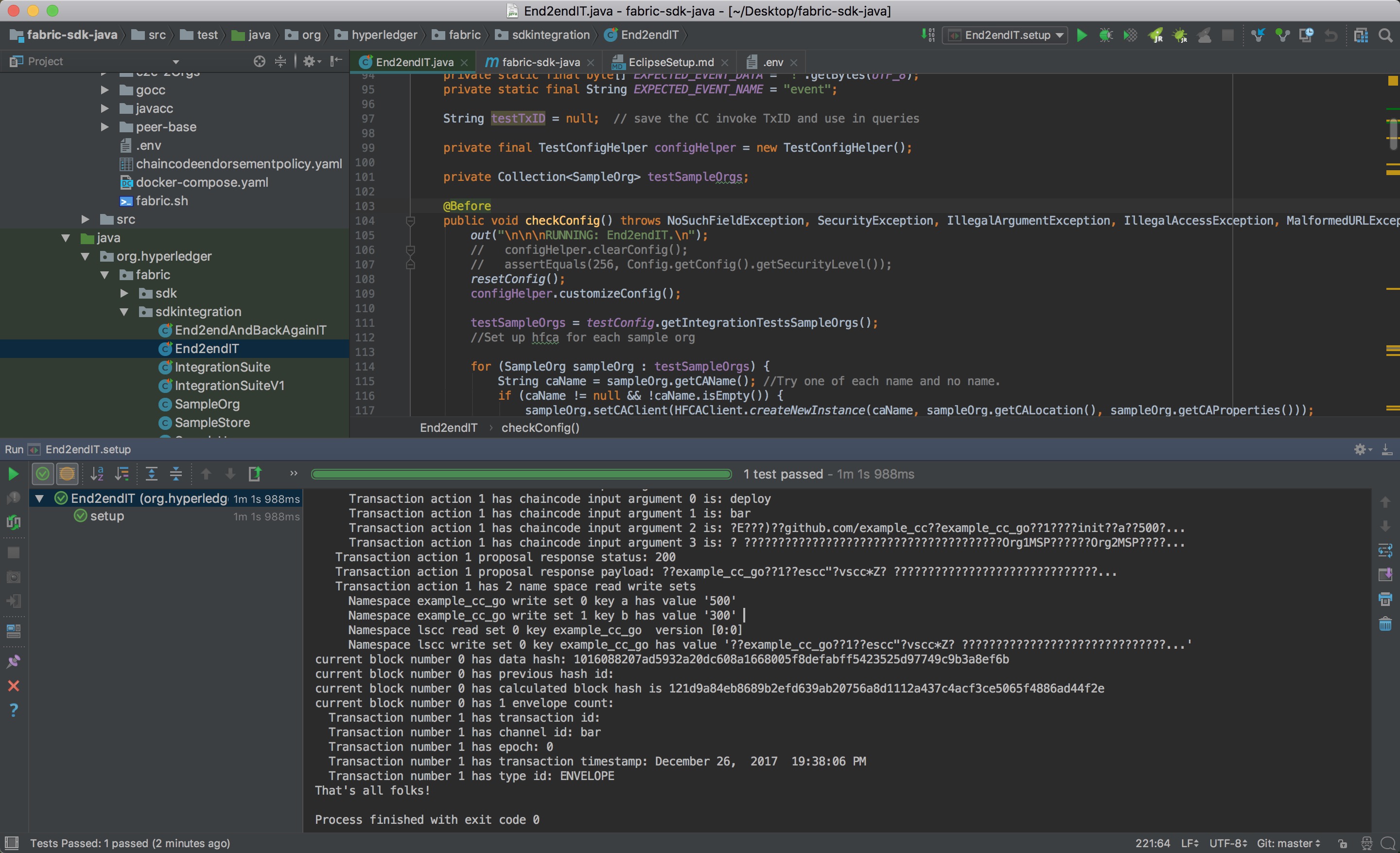Toggle showing ignored tests
The image size is (1400, 853).
tap(68, 473)
